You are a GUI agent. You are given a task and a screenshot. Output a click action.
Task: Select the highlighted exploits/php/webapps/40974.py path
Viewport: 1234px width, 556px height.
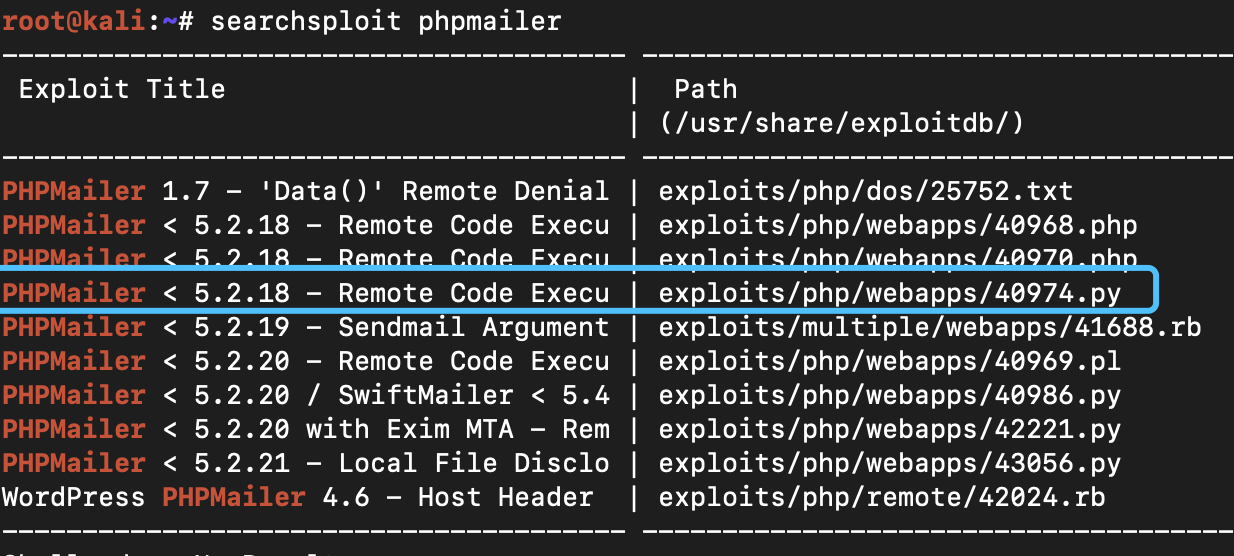pos(889,293)
